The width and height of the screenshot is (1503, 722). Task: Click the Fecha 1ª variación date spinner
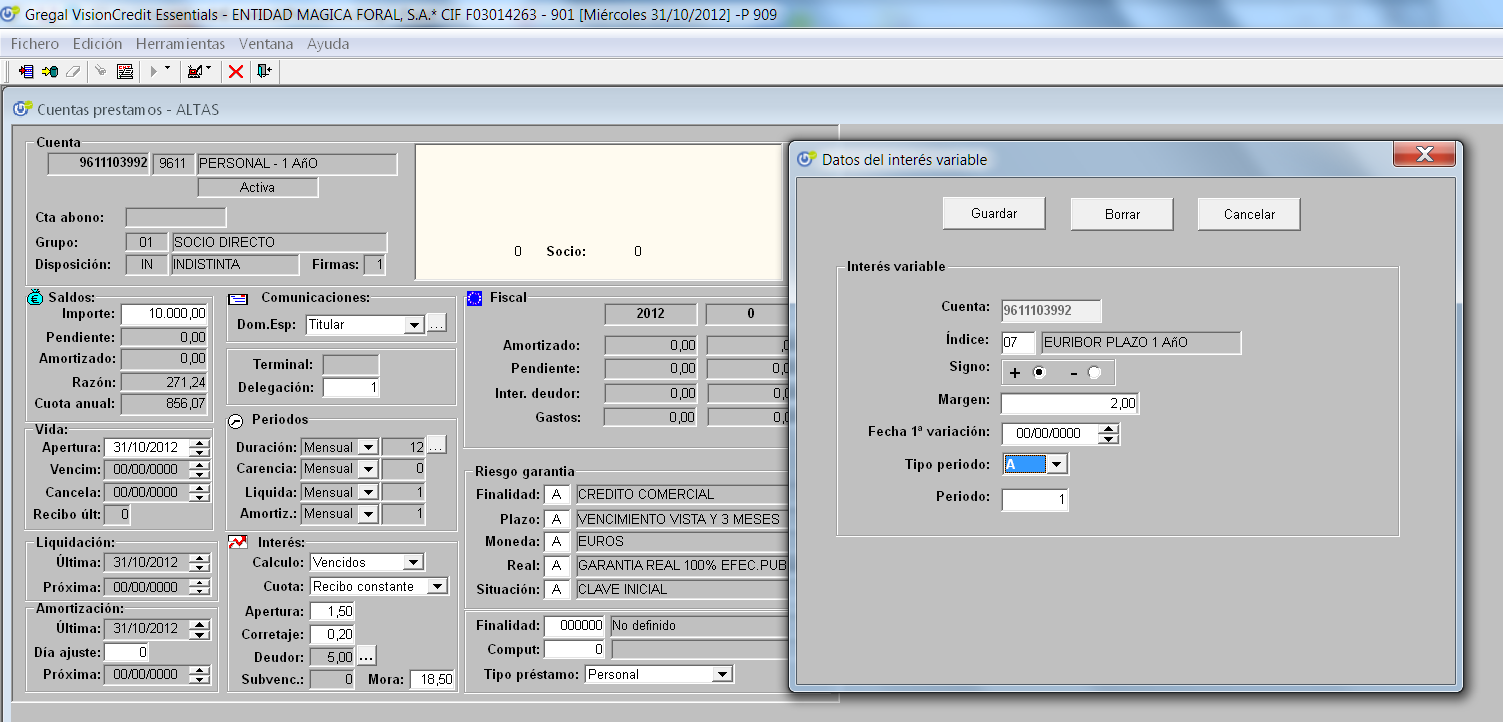tap(1108, 434)
